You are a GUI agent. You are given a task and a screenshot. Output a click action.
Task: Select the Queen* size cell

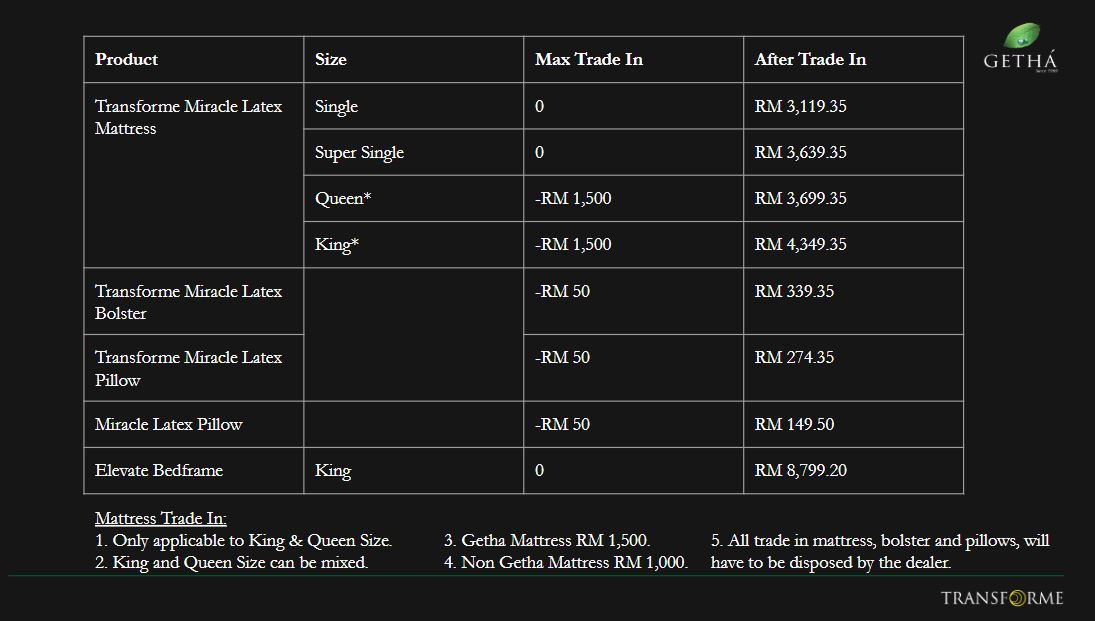click(343, 199)
